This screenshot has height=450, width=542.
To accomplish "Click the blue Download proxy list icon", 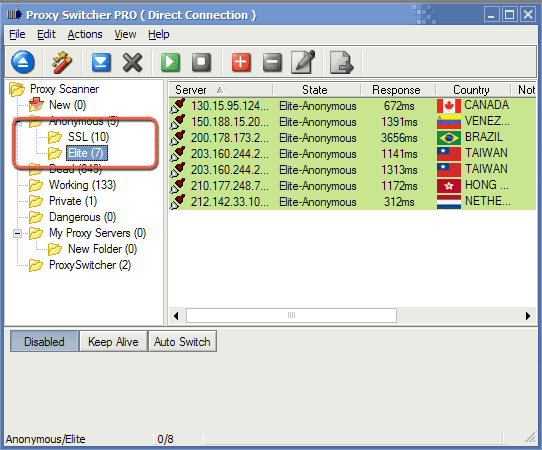I will click(101, 62).
